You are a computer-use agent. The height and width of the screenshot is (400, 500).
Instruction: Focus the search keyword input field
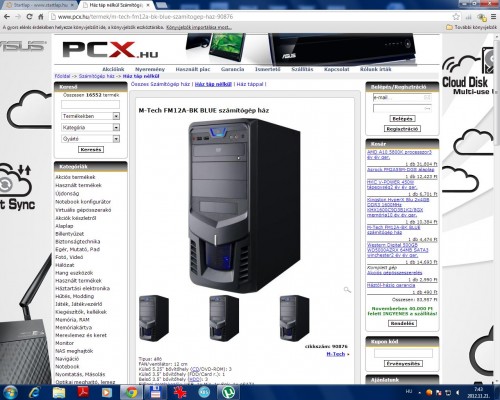click(90, 105)
